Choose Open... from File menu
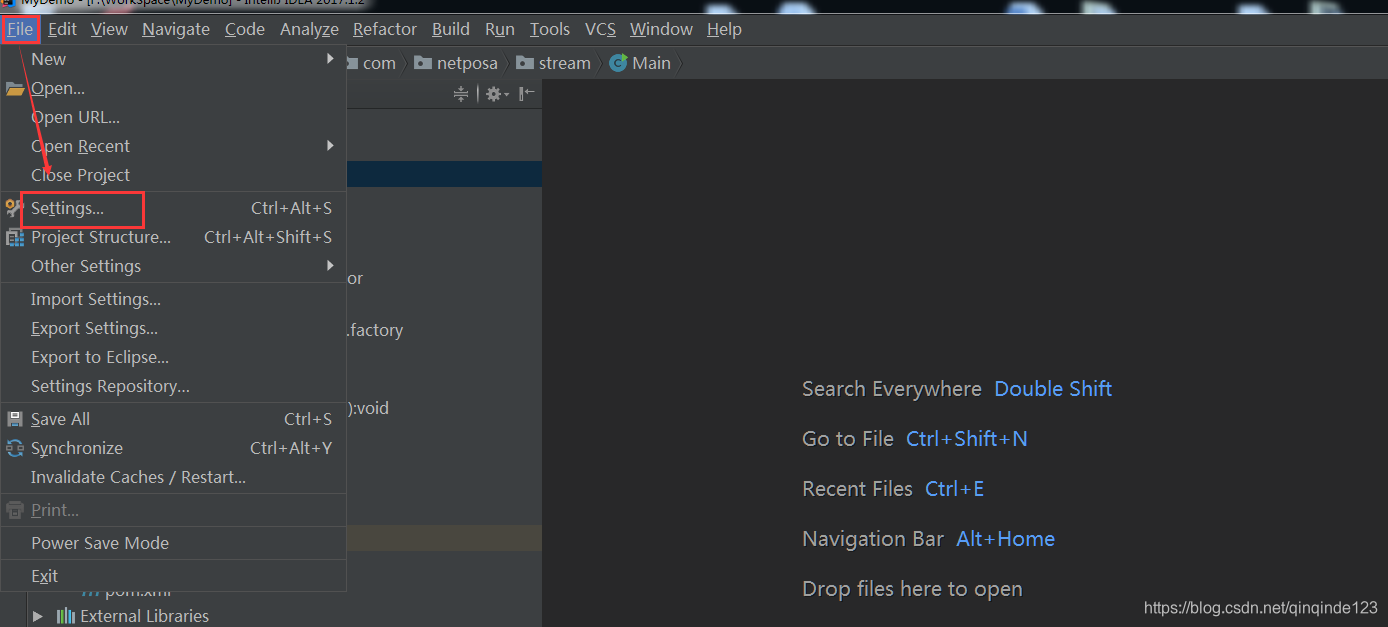Viewport: 1388px width, 627px height. pyautogui.click(x=173, y=88)
